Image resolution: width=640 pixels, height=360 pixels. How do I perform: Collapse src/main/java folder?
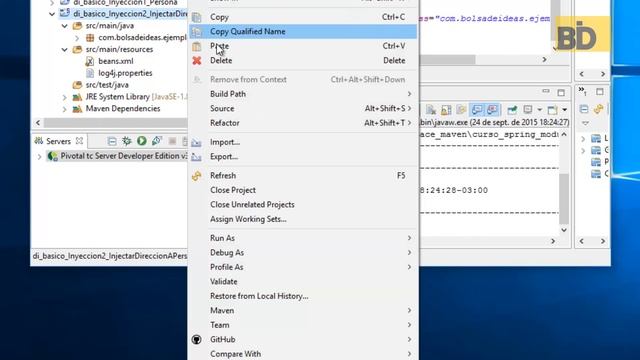coord(64,26)
